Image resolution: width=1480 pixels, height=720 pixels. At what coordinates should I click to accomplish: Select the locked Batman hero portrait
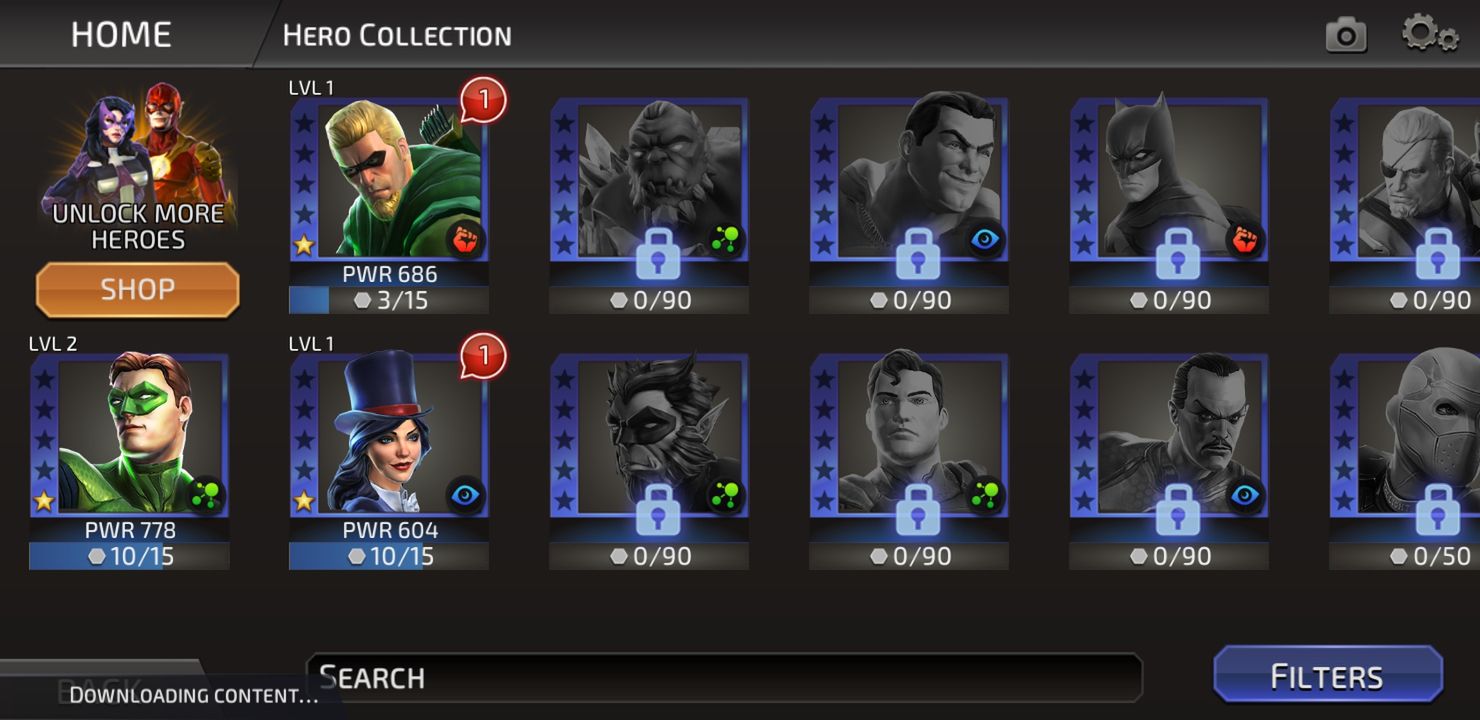1168,178
